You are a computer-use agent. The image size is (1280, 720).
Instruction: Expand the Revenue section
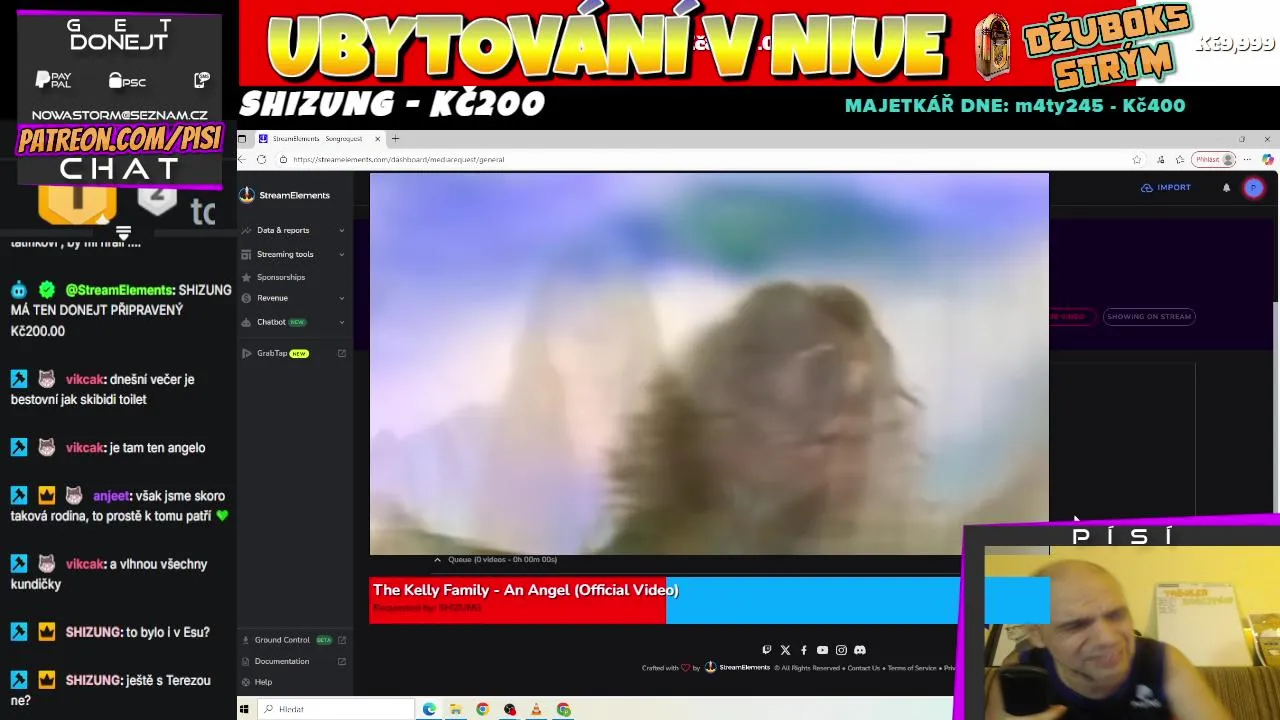click(x=293, y=298)
